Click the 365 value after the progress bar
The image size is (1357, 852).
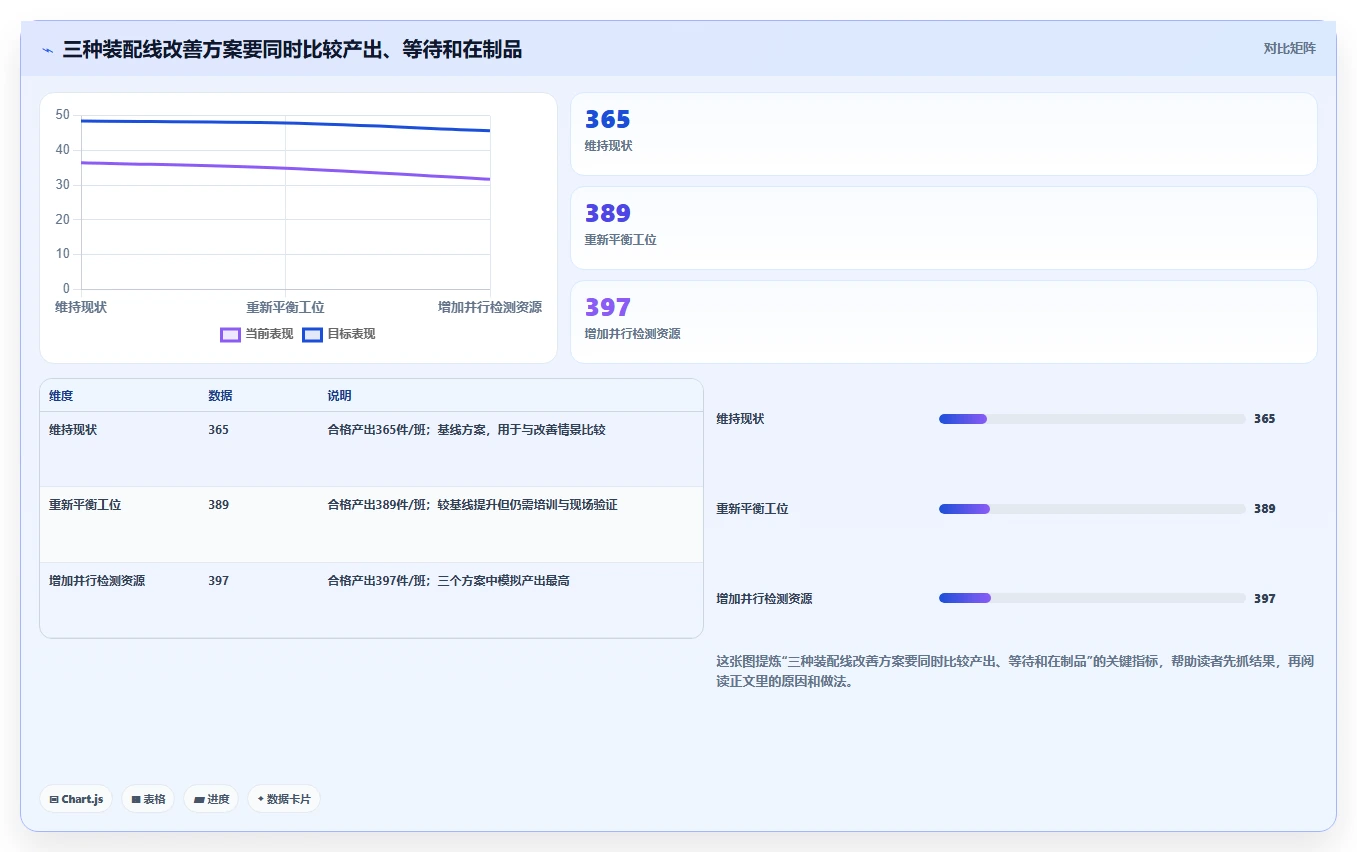coord(1264,419)
